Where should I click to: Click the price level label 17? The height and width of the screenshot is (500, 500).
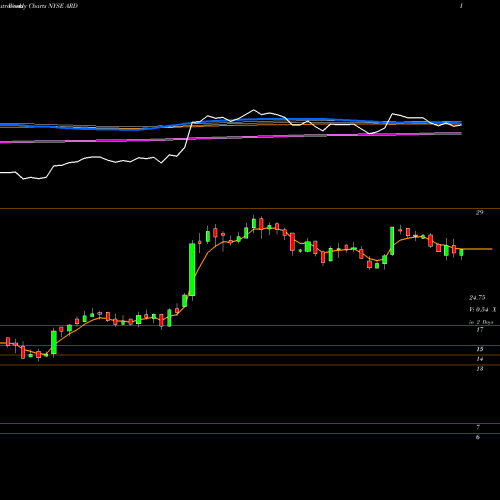480,330
